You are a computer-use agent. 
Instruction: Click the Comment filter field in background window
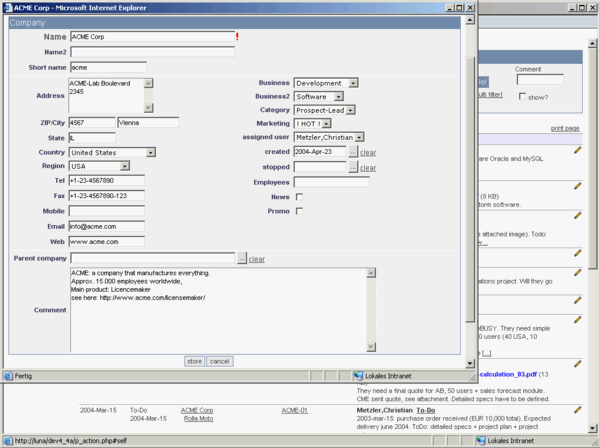click(x=540, y=80)
